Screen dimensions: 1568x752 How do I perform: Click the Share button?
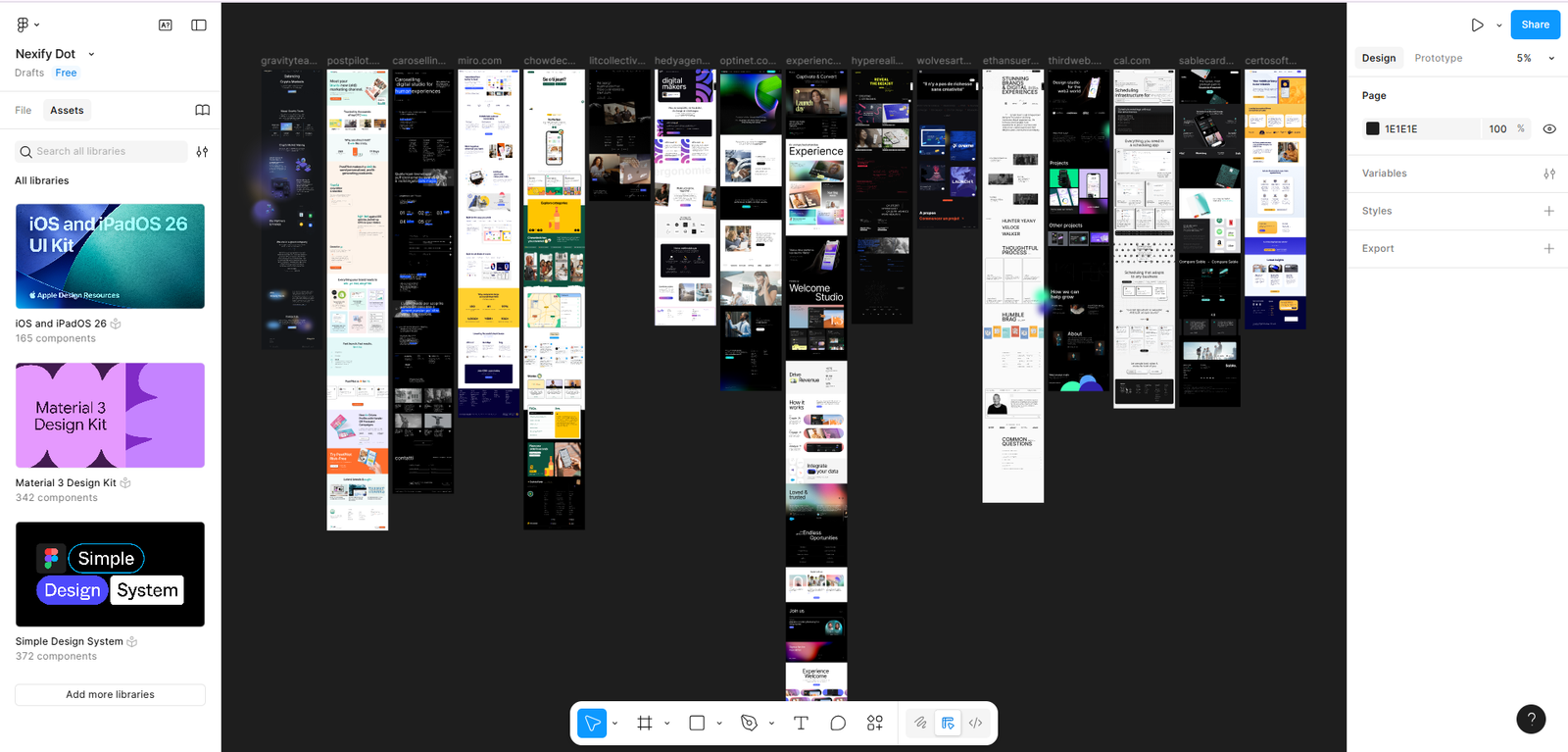pos(1535,25)
